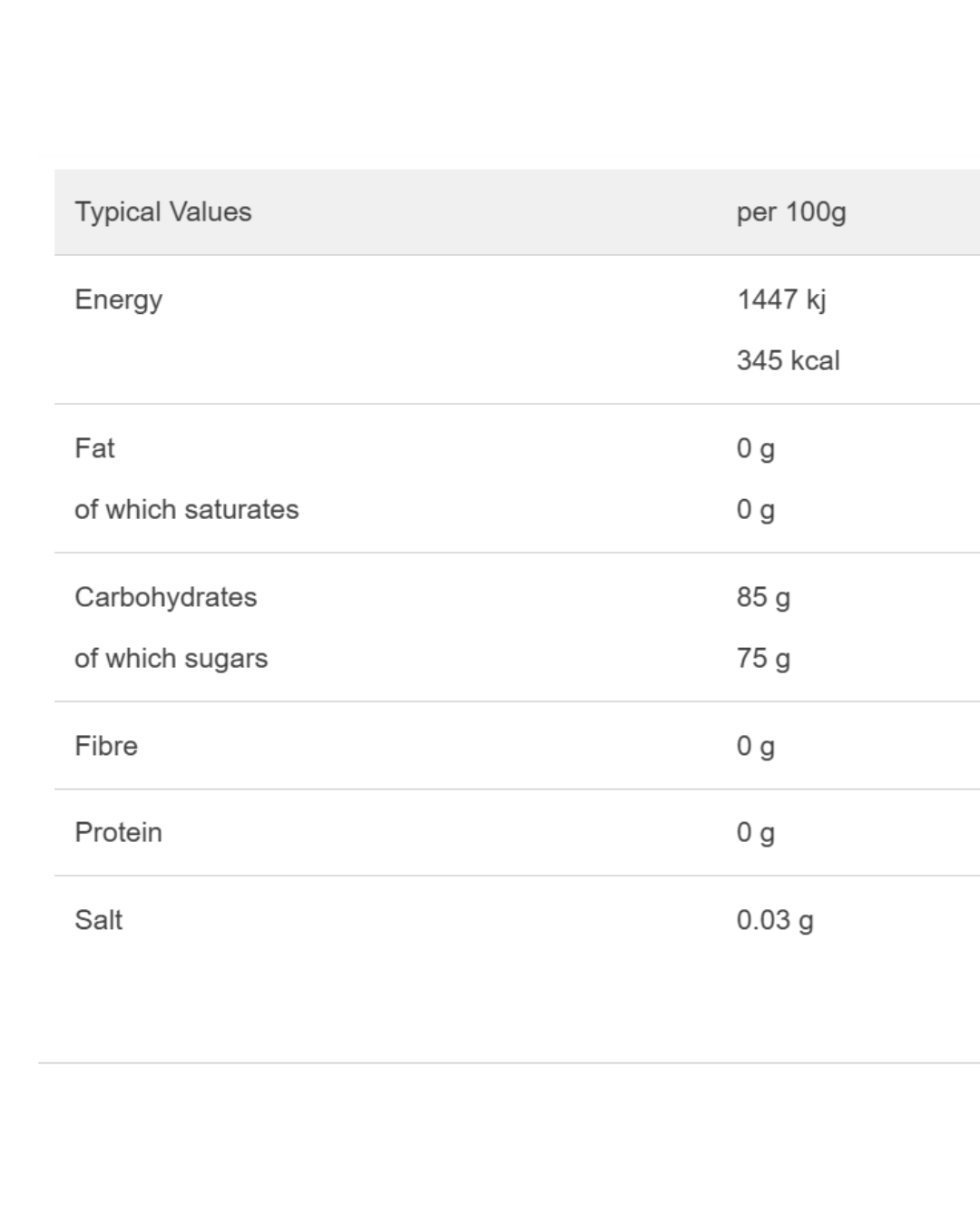
Task: Select the "Protein" row label
Action: [118, 832]
